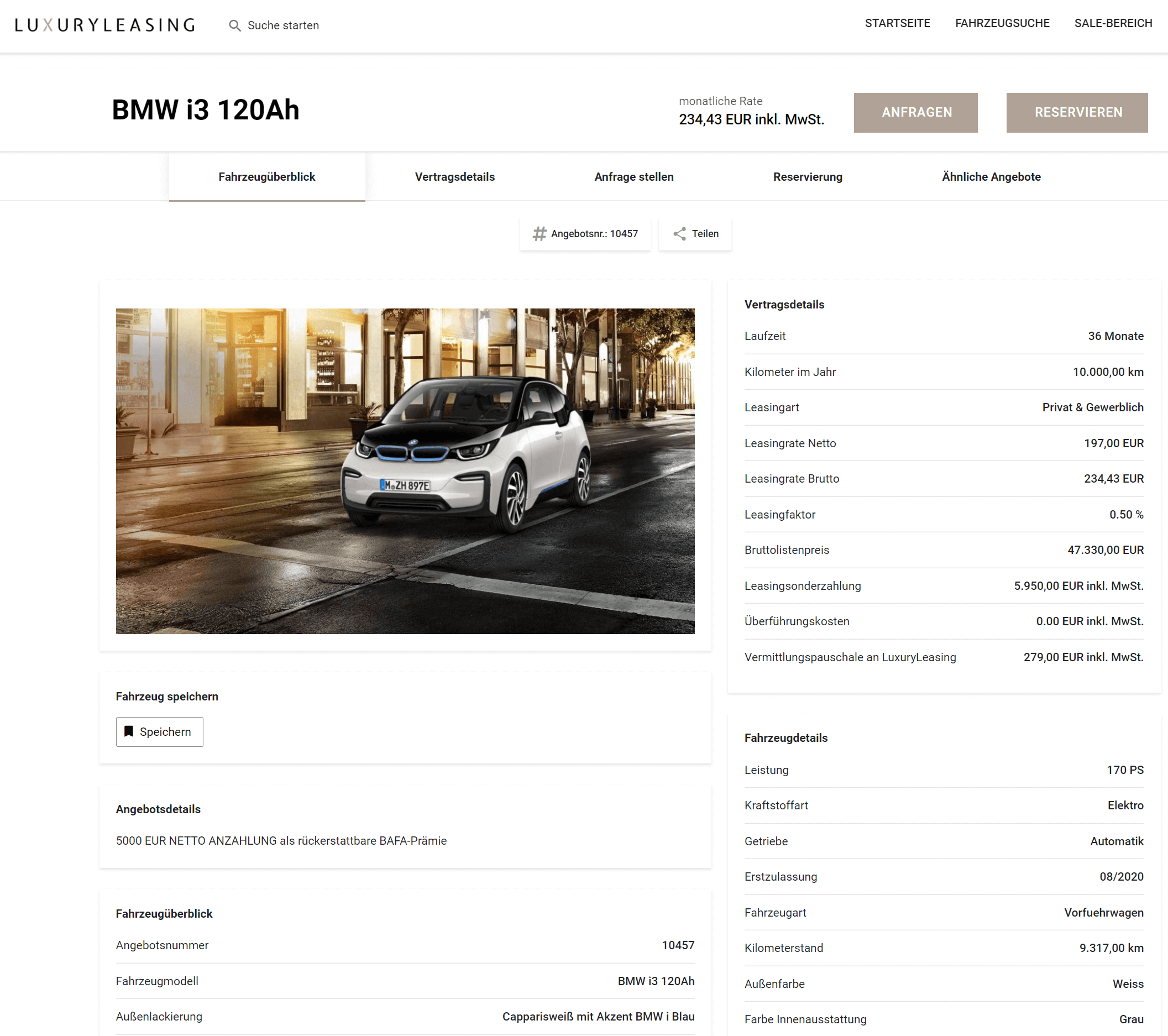Click the '10.000,00 km' yearly mileage value
Image resolution: width=1168 pixels, height=1036 pixels.
coord(1108,372)
